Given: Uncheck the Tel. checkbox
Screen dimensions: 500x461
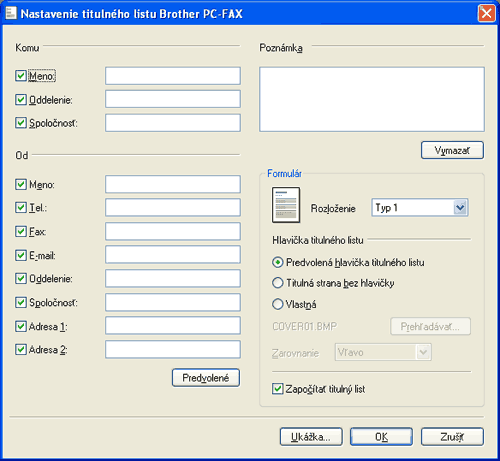Looking at the screenshot, I should pos(21,207).
